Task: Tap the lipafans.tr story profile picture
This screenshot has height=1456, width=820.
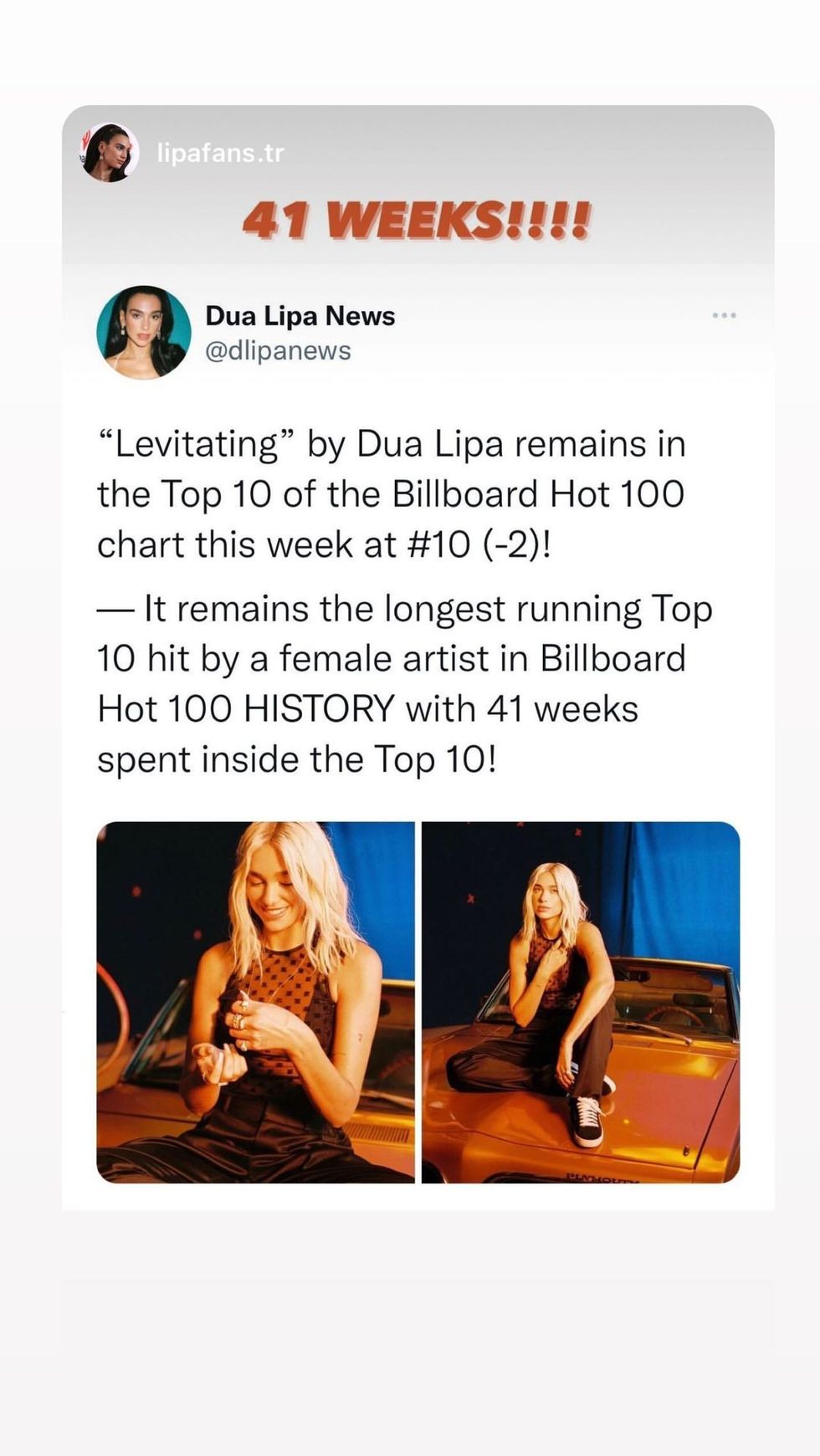Action: point(110,152)
